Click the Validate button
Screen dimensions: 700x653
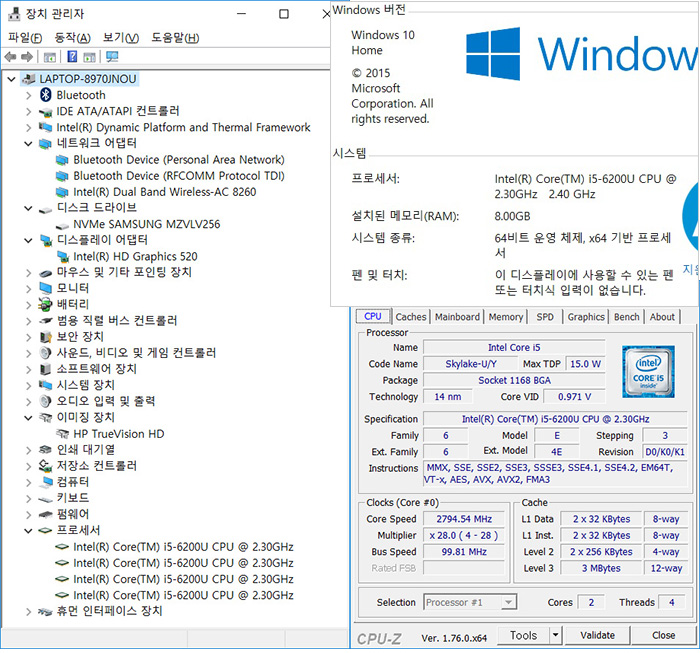[x=597, y=635]
